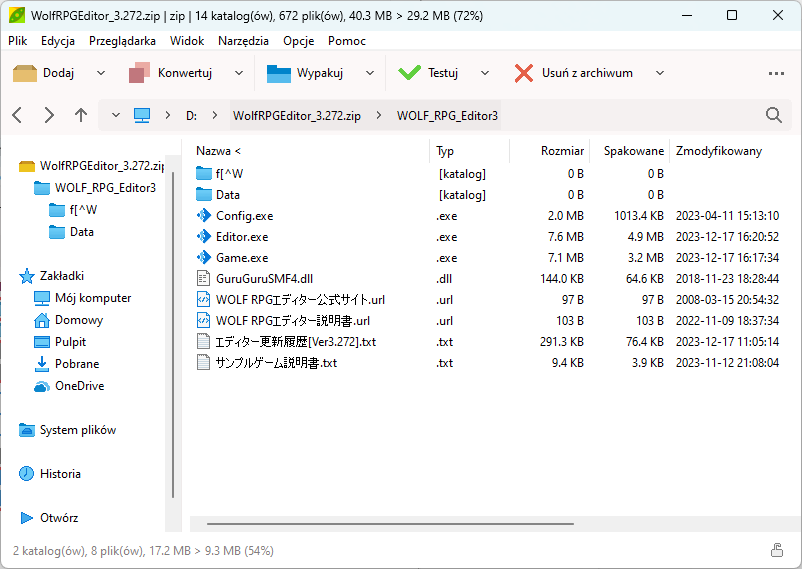The height and width of the screenshot is (569, 802).
Task: Click the computer icon in address bar
Action: [x=142, y=116]
